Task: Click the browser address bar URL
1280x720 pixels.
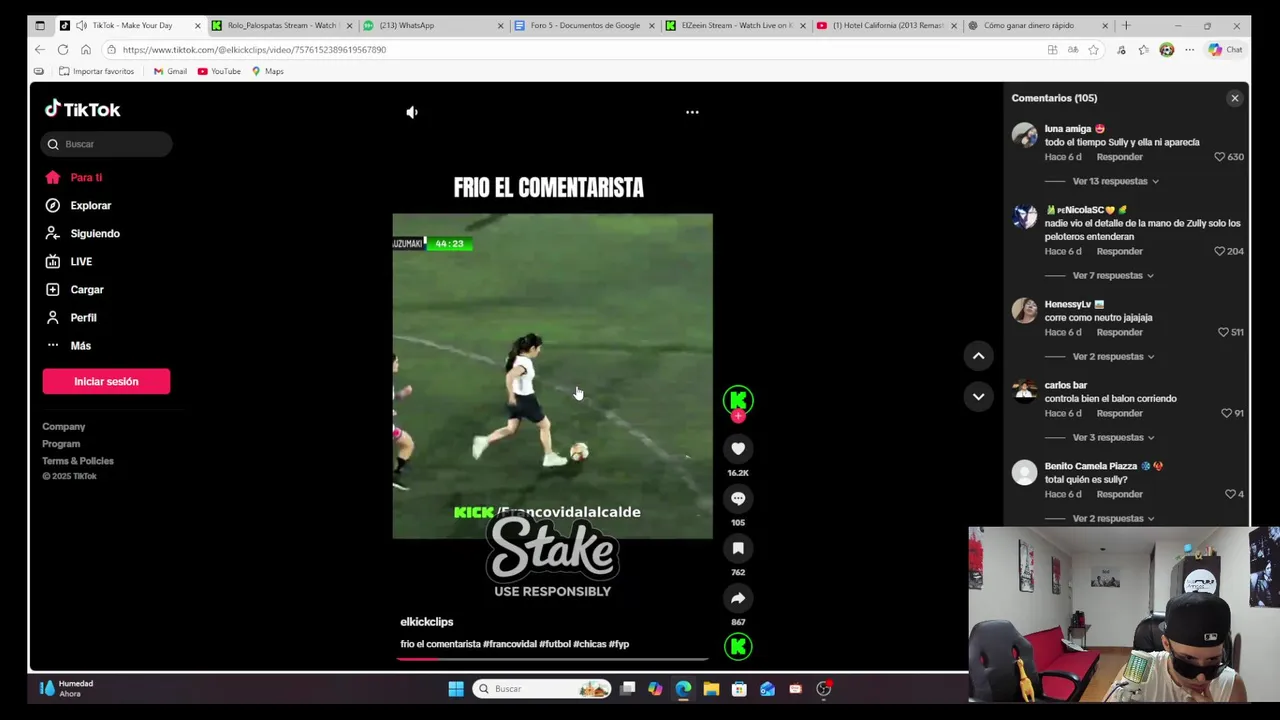Action: point(254,49)
